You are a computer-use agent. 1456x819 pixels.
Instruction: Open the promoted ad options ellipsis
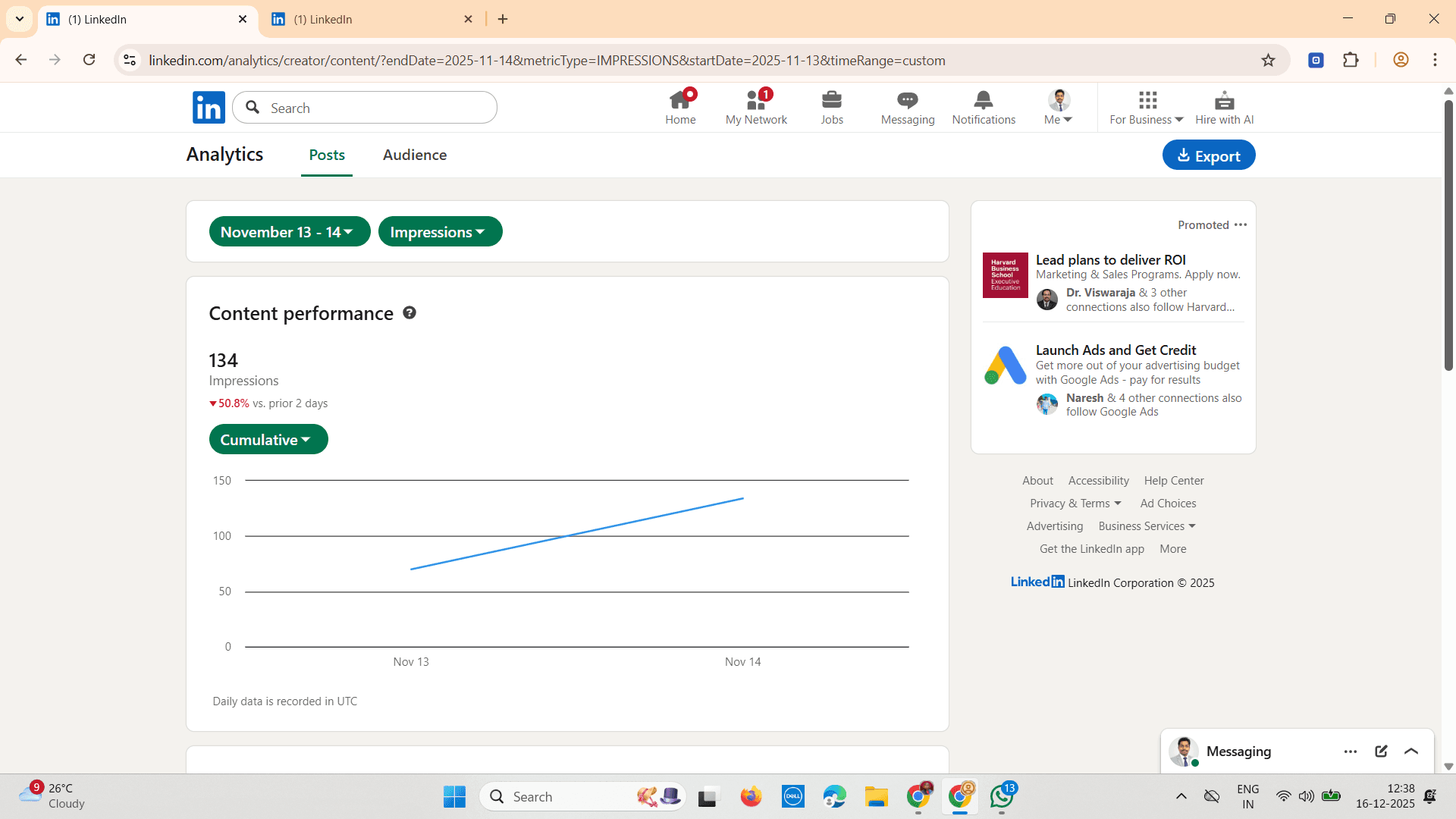click(1241, 224)
